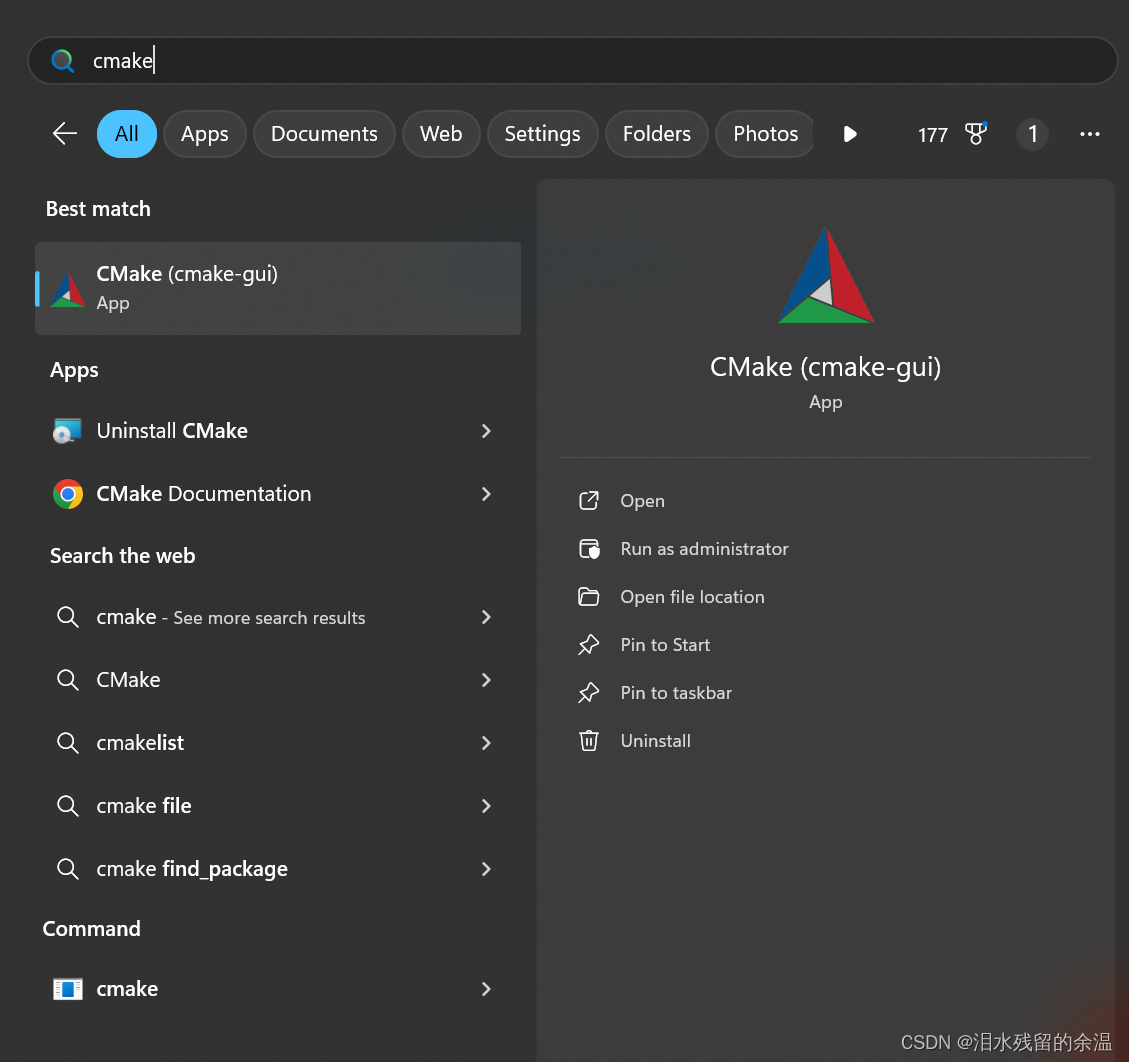The width and height of the screenshot is (1129, 1062).
Task: Choose Run as administrator
Action: pos(704,549)
